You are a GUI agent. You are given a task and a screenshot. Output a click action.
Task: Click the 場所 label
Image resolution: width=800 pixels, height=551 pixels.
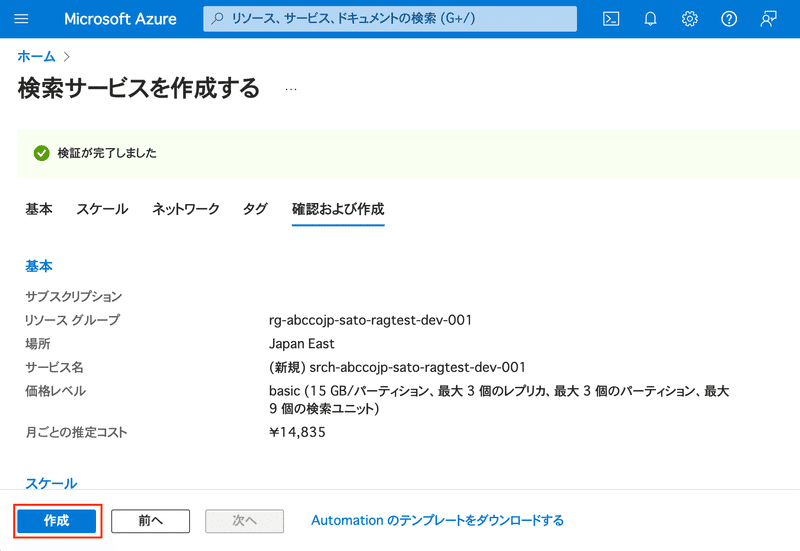(x=38, y=344)
